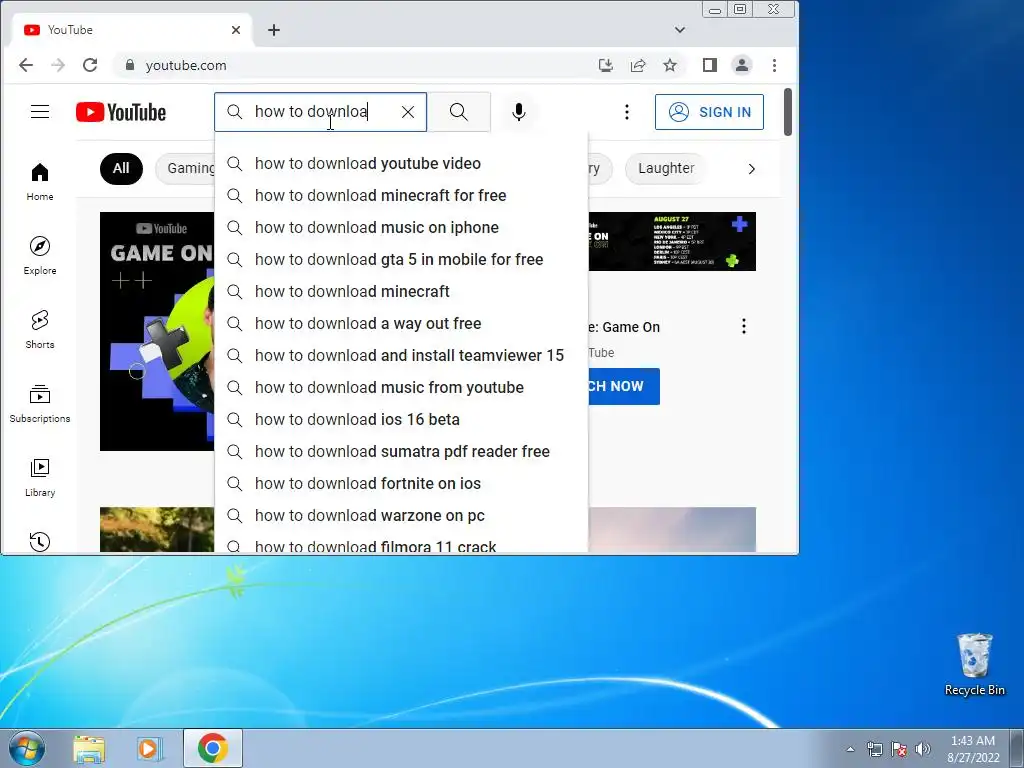The height and width of the screenshot is (768, 1024).
Task: Show hidden tray icons arrow
Action: [x=850, y=749]
